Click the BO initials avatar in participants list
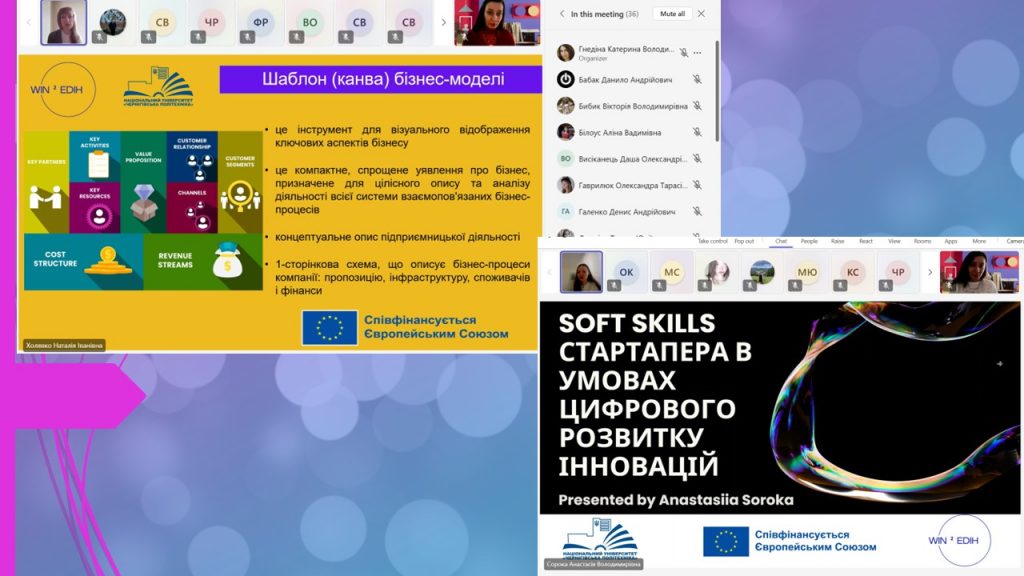The image size is (1024, 576). click(566, 159)
